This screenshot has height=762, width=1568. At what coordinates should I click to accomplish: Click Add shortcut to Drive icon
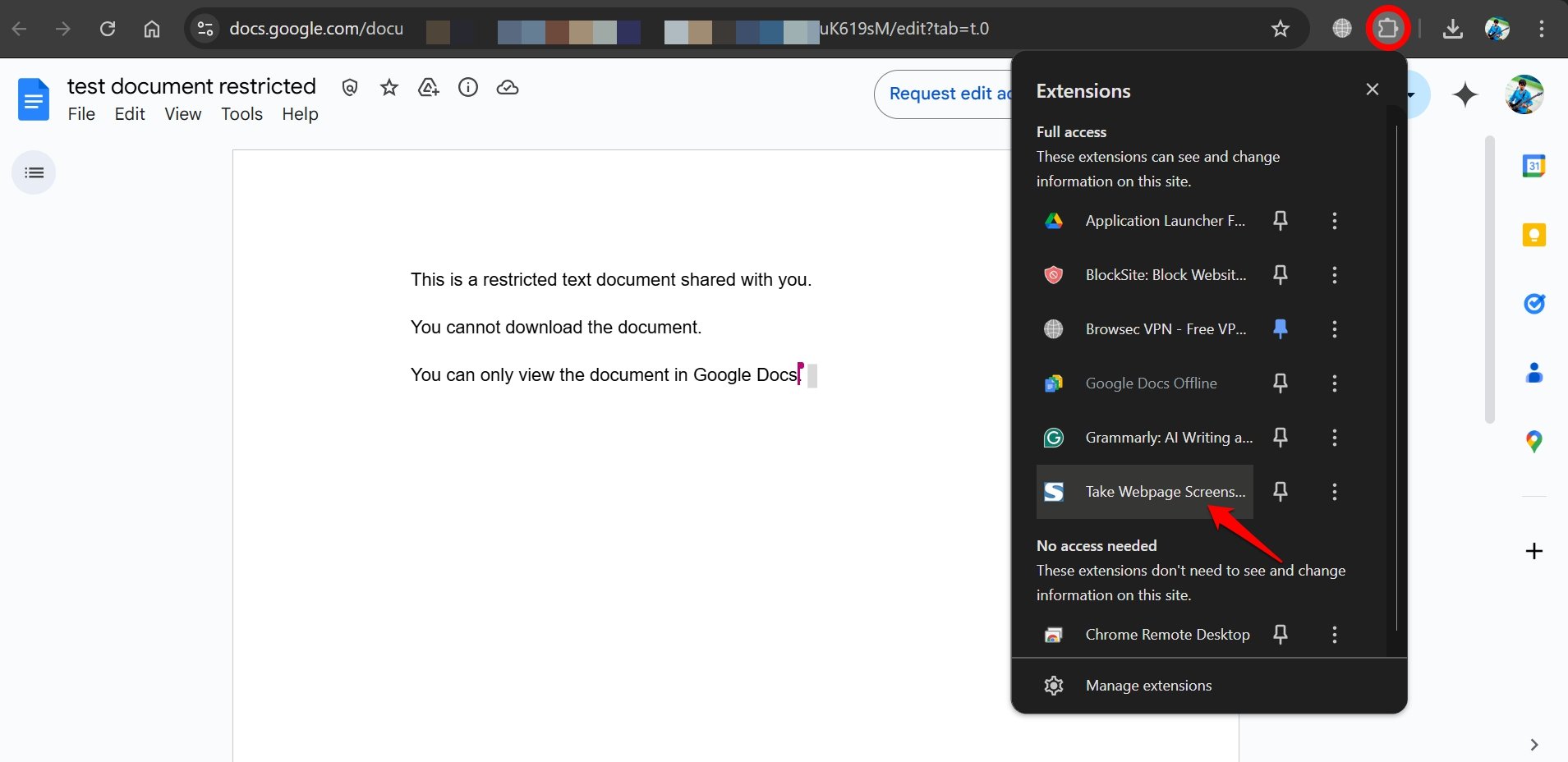(x=429, y=87)
